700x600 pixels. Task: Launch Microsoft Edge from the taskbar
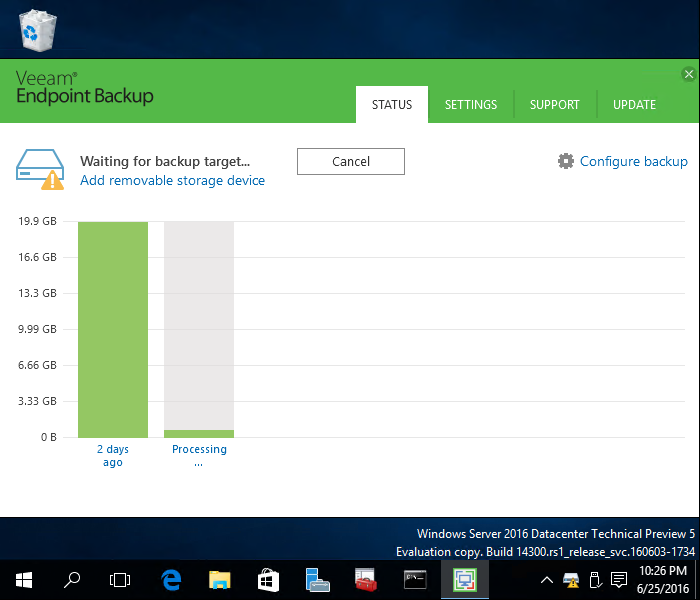171,580
